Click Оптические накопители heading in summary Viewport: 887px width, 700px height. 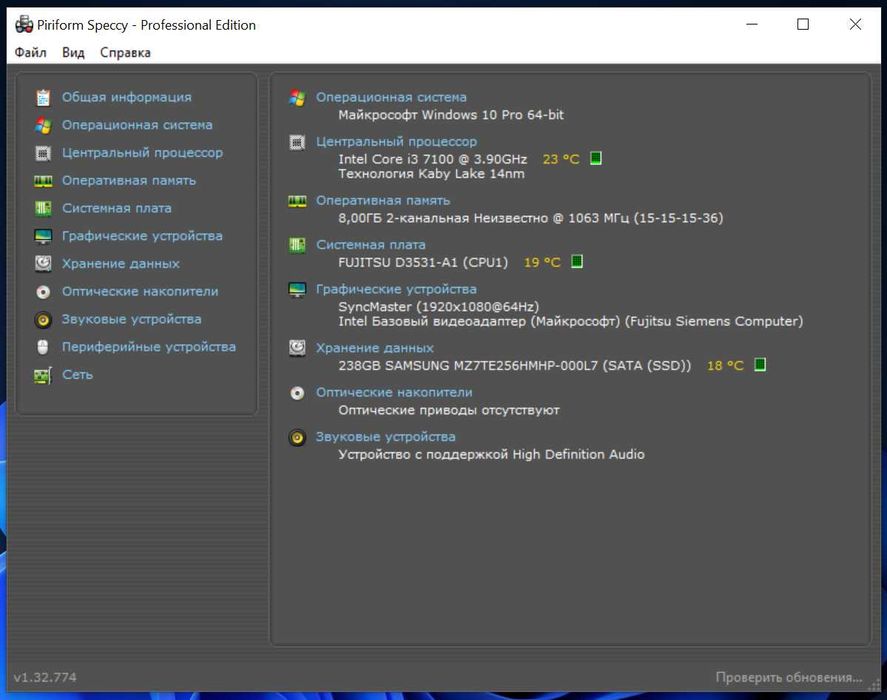click(394, 393)
